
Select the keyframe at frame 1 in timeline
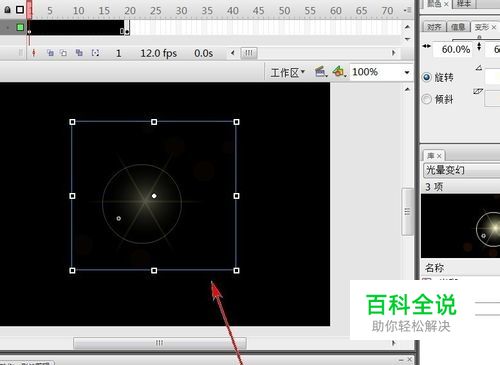point(29,32)
